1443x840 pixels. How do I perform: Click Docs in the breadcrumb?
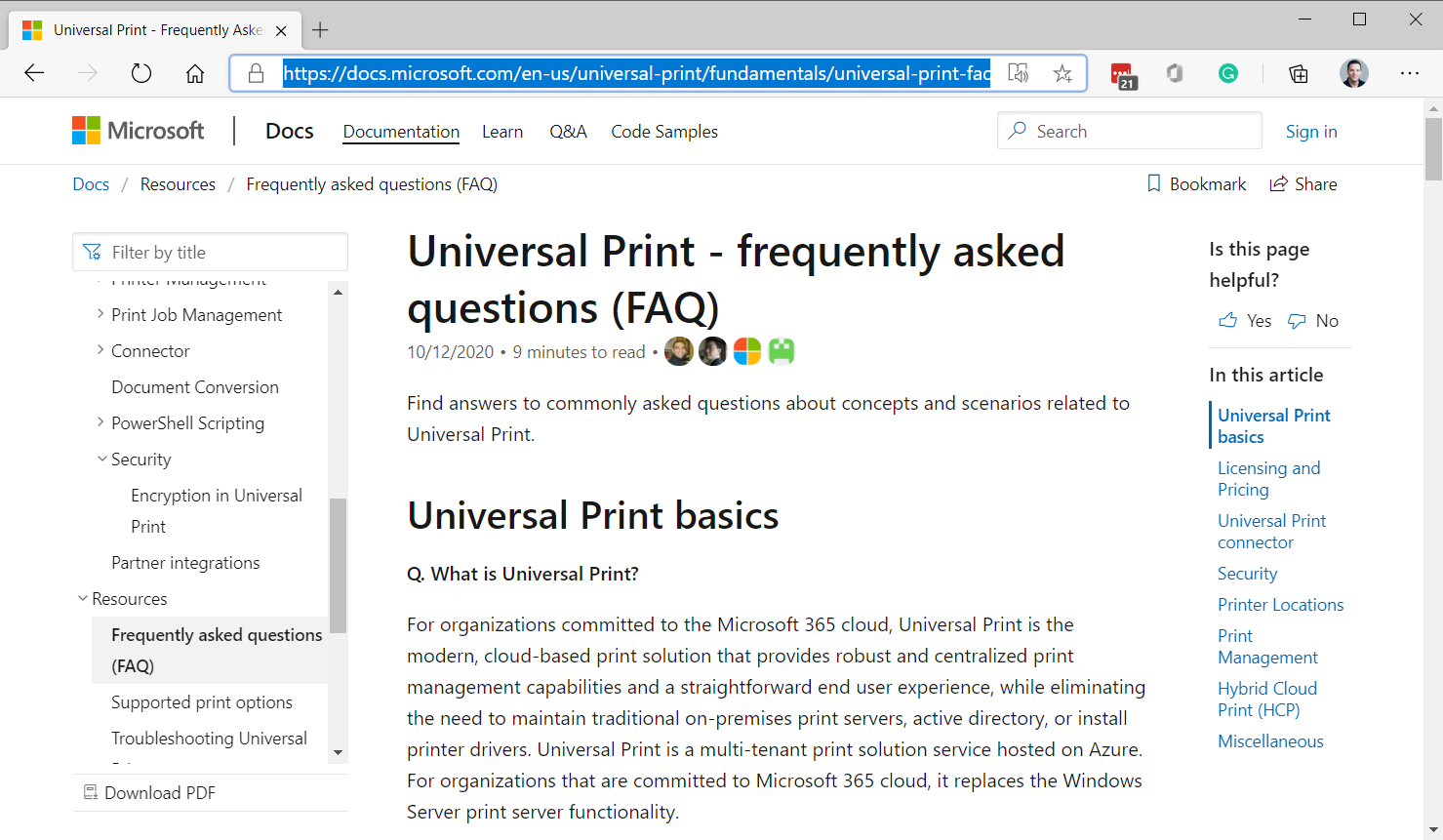point(91,184)
